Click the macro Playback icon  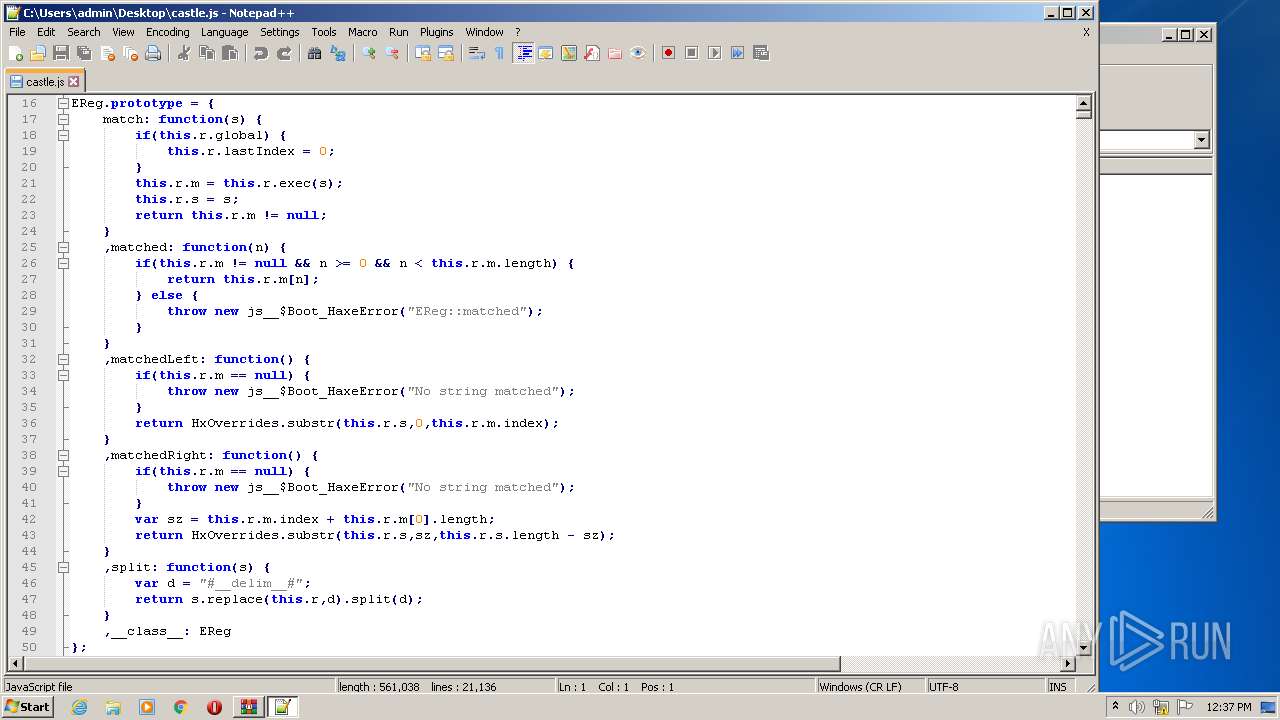click(x=714, y=53)
